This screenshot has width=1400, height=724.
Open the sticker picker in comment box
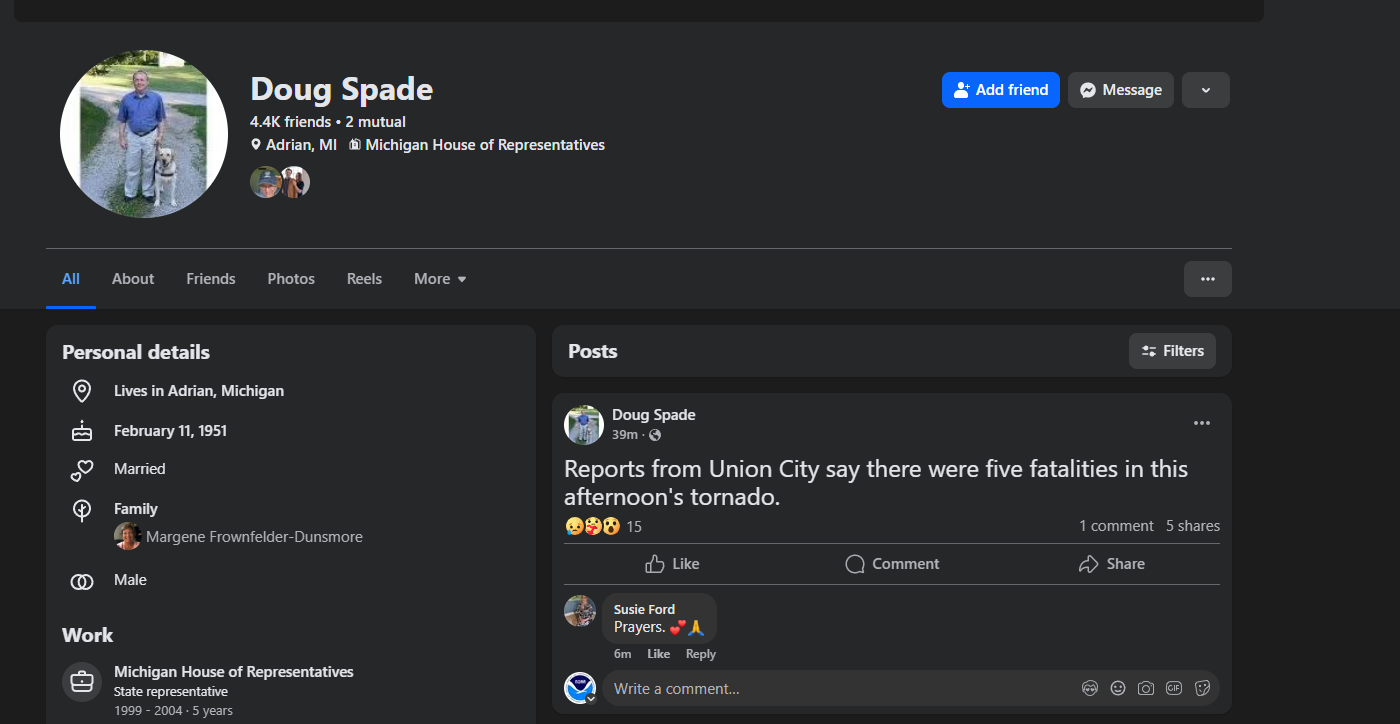click(x=1202, y=688)
